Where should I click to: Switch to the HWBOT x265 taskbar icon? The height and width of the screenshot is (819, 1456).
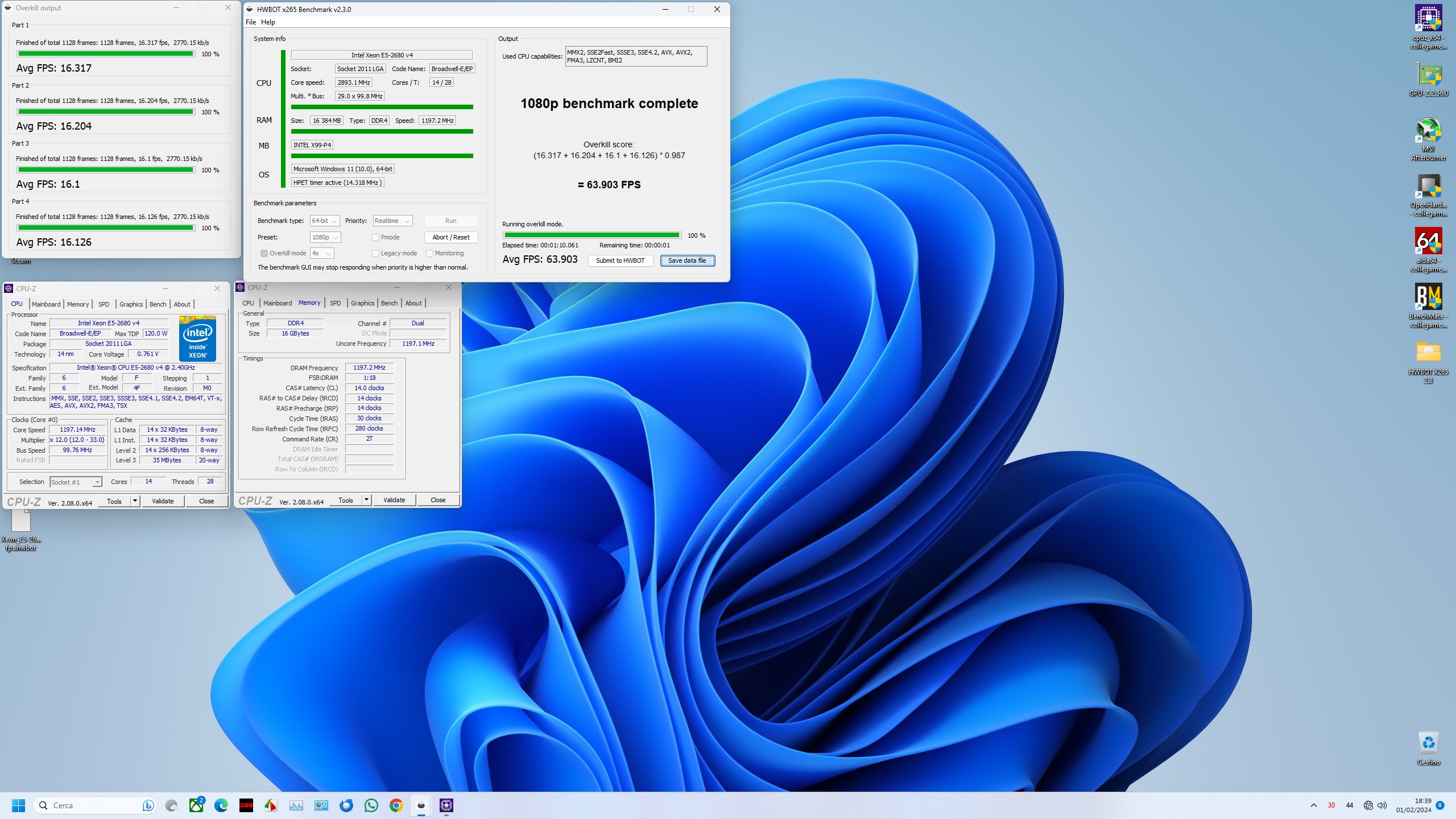(x=421, y=805)
